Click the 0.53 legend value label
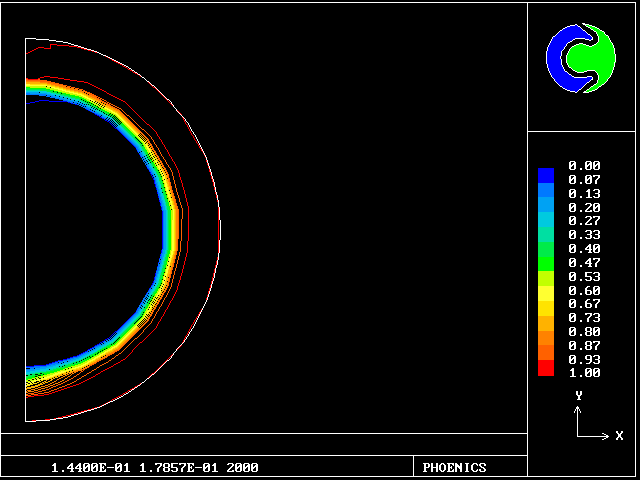The height and width of the screenshot is (480, 640). point(584,276)
